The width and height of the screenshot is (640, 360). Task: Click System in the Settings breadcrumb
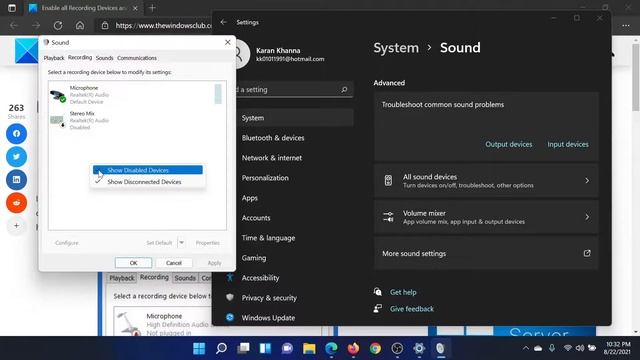pyautogui.click(x=396, y=48)
